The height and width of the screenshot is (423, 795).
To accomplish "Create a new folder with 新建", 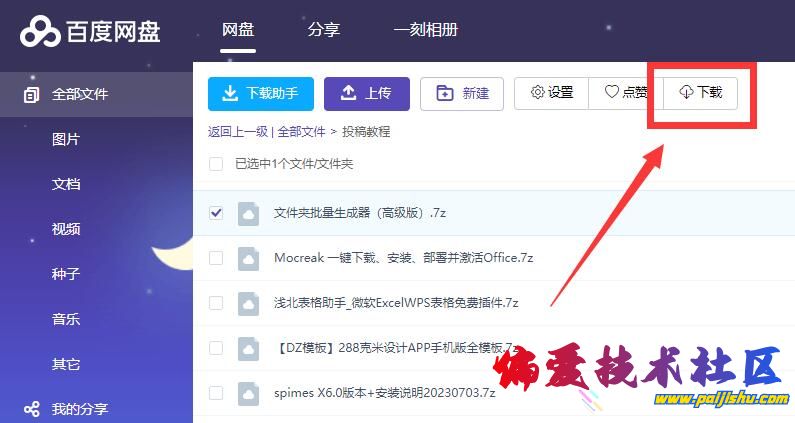I will tap(462, 93).
